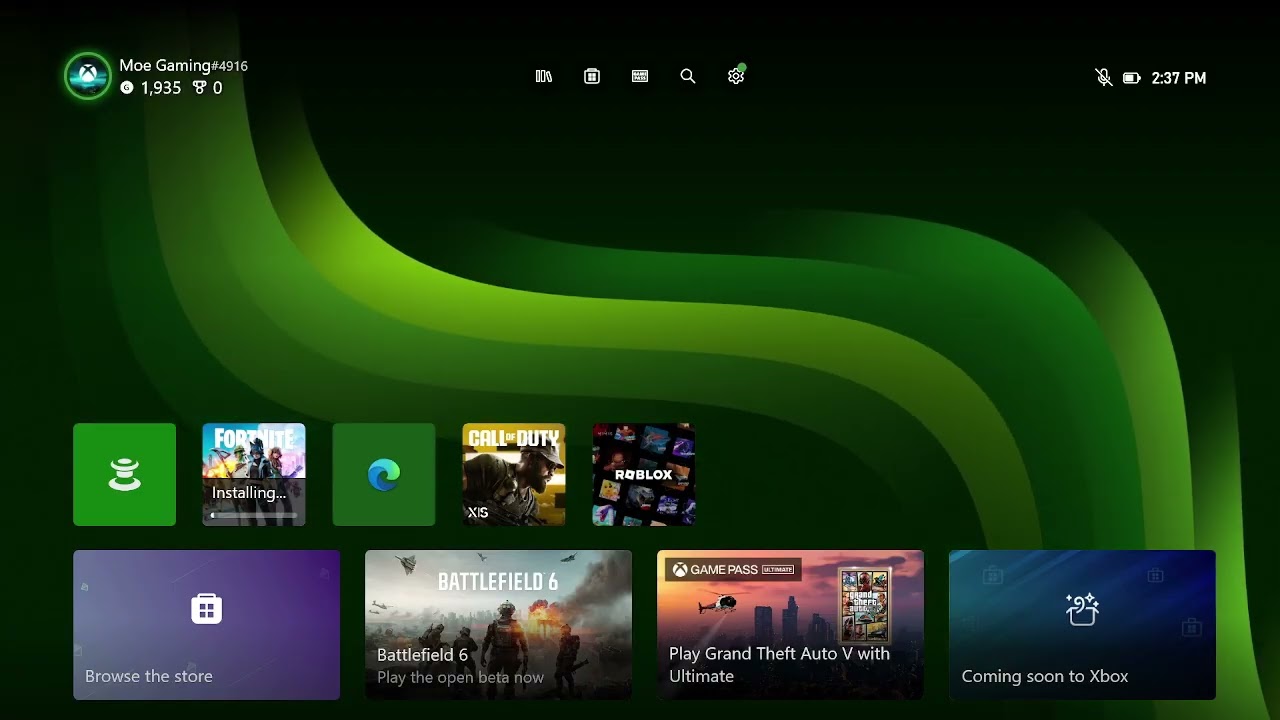Click the Moe Gaming#4916 gamertag text
1280x720 pixels.
183,66
